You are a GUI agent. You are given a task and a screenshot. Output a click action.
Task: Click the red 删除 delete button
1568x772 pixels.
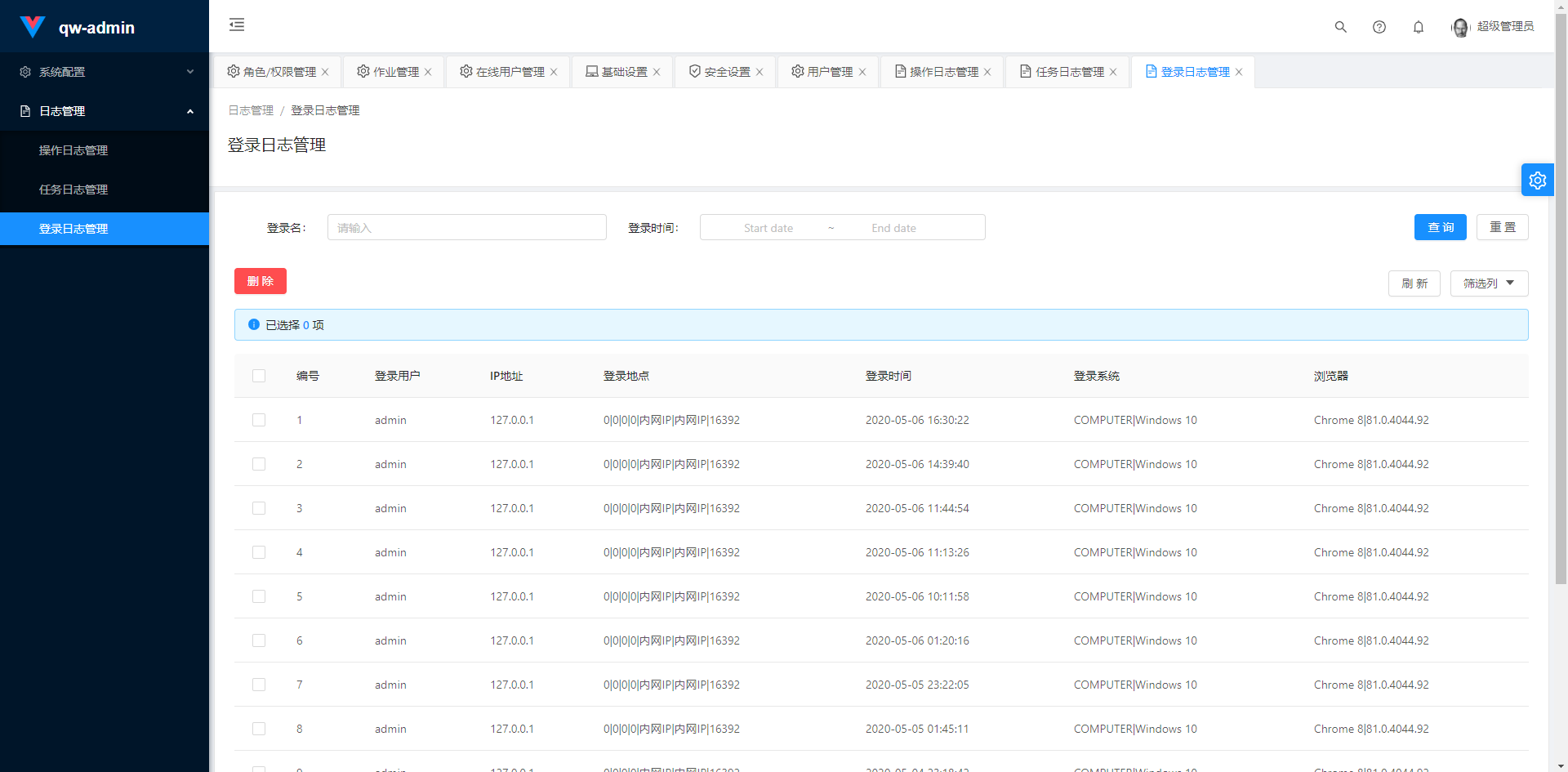pyautogui.click(x=261, y=281)
